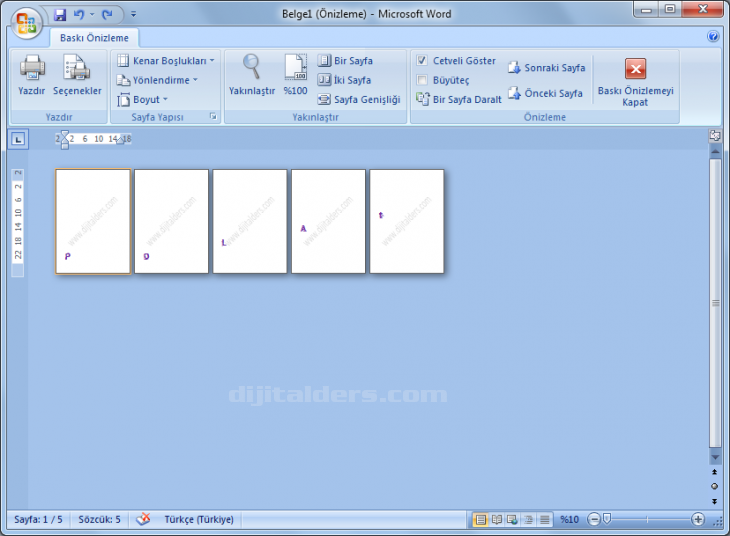Click the %10 zoom level button
Image resolution: width=730 pixels, height=536 pixels.
[x=569, y=520]
